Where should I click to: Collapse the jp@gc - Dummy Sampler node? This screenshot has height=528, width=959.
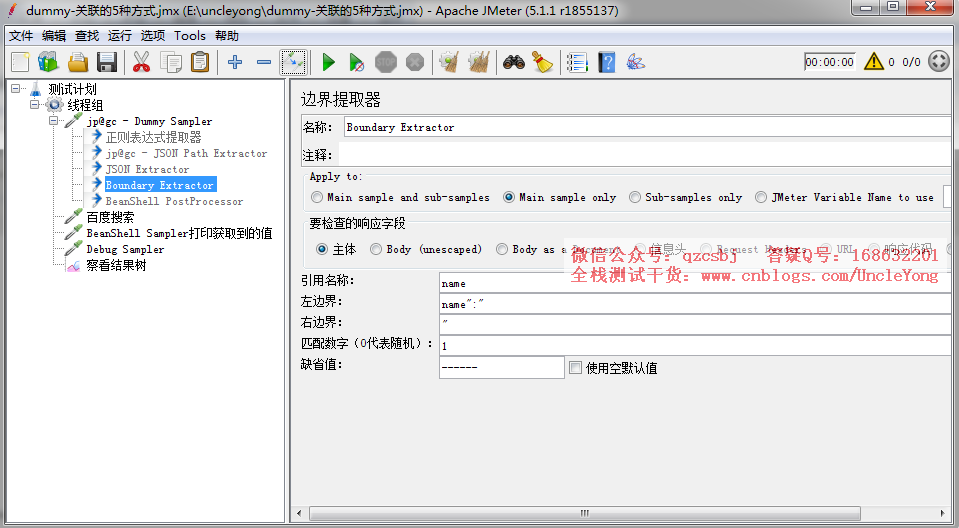(54, 121)
